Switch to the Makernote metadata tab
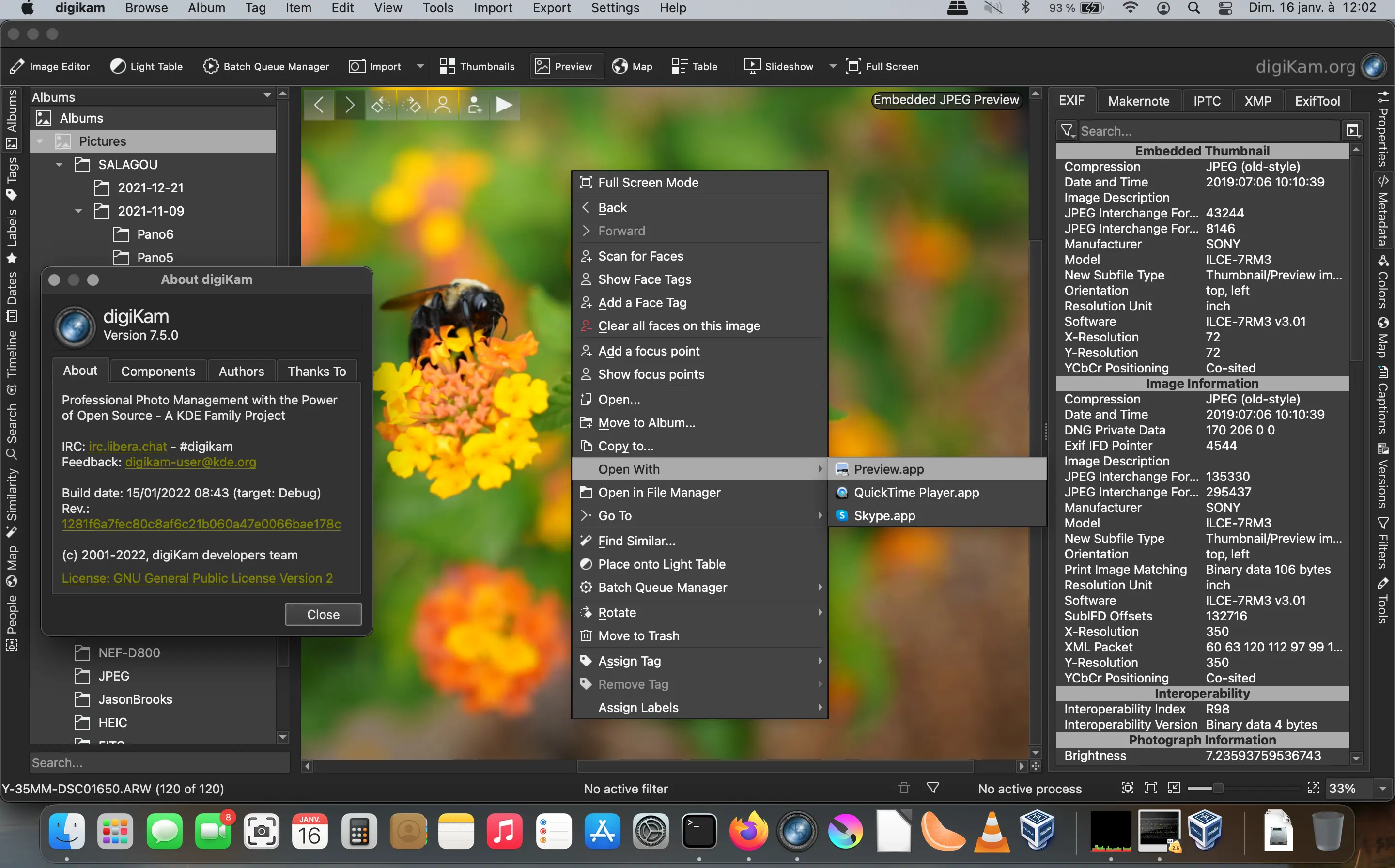1395x868 pixels. (1139, 100)
